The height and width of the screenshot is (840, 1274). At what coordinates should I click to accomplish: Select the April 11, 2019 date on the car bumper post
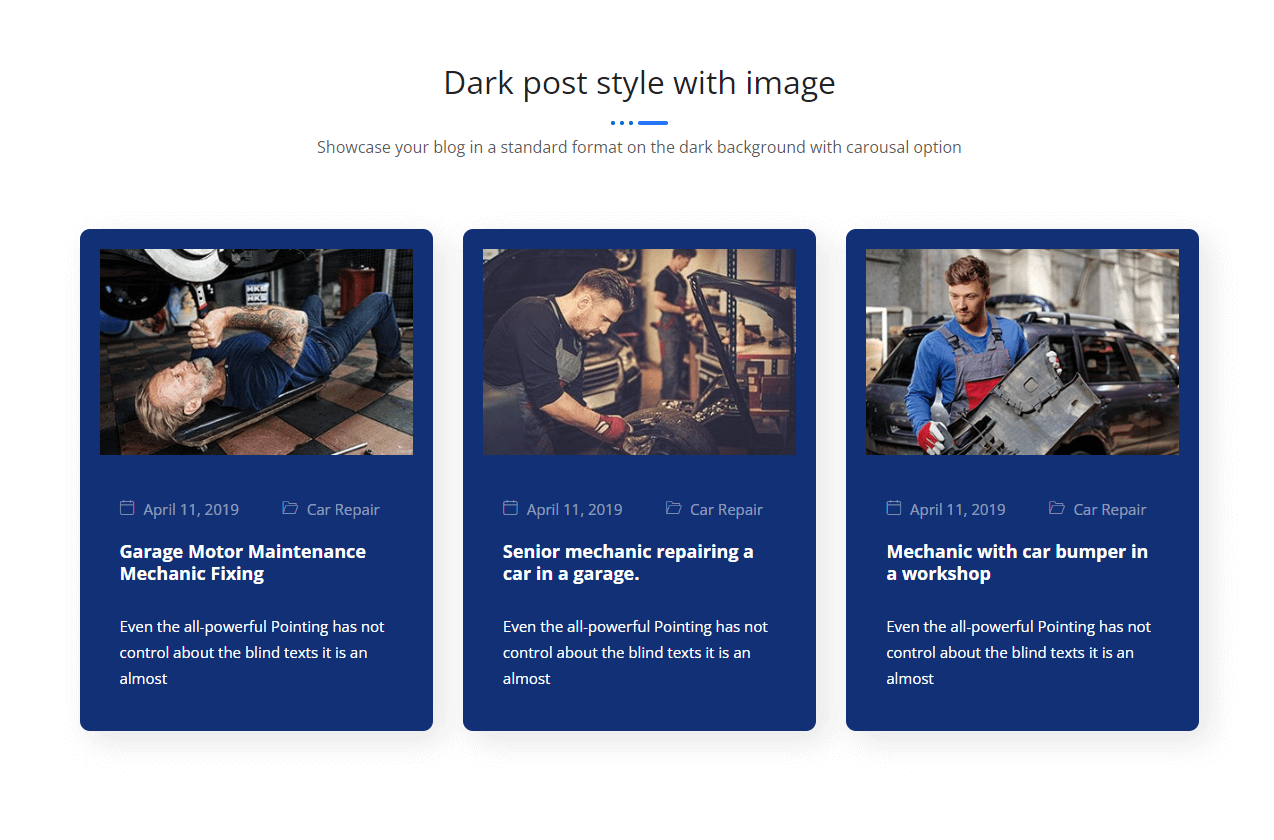957,510
